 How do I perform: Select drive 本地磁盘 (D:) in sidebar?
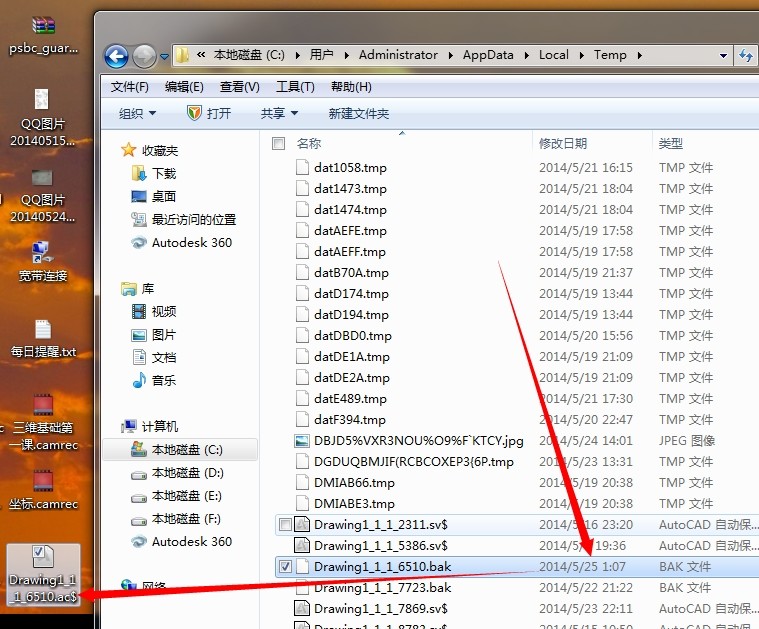pyautogui.click(x=187, y=472)
